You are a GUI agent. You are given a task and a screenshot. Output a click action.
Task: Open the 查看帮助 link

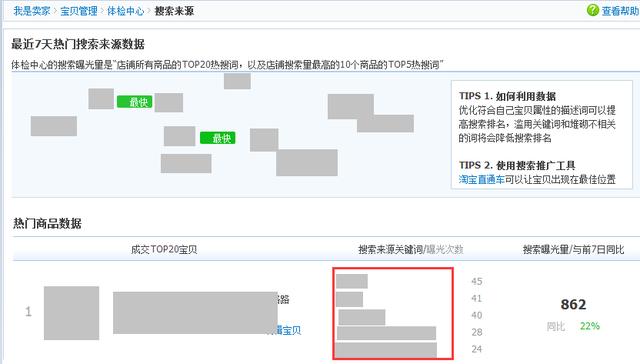coord(620,11)
